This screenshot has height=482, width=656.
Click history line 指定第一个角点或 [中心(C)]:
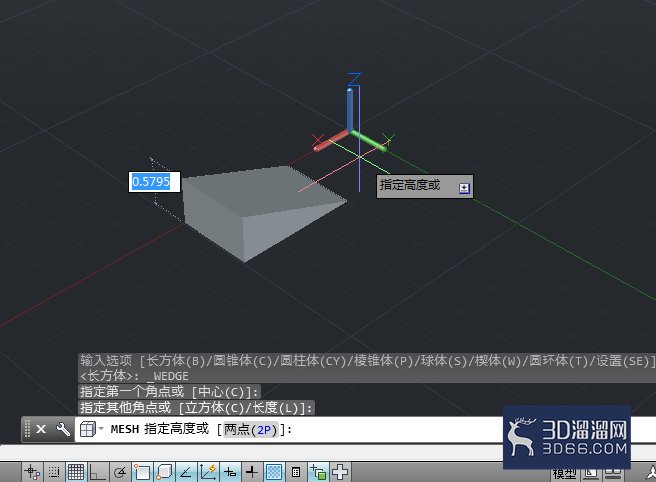click(x=169, y=392)
